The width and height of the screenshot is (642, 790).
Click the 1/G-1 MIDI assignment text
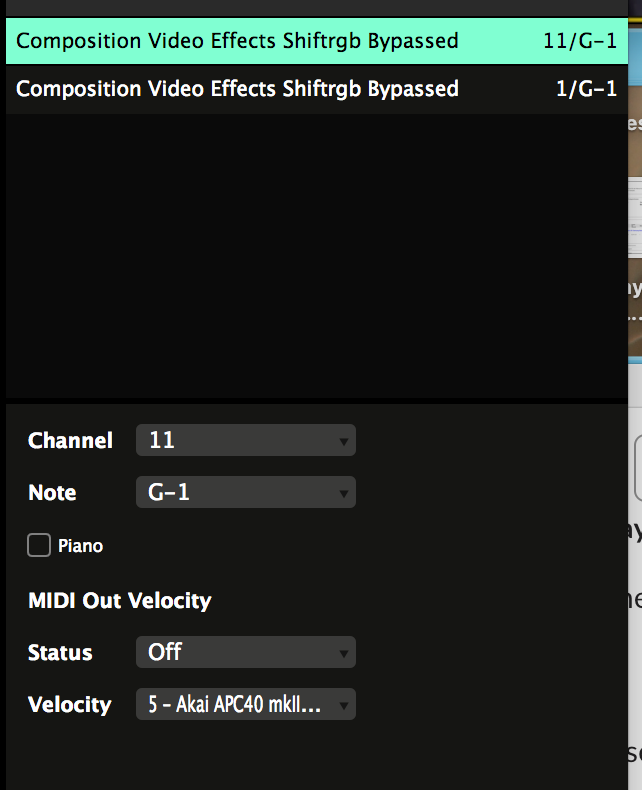coord(586,89)
